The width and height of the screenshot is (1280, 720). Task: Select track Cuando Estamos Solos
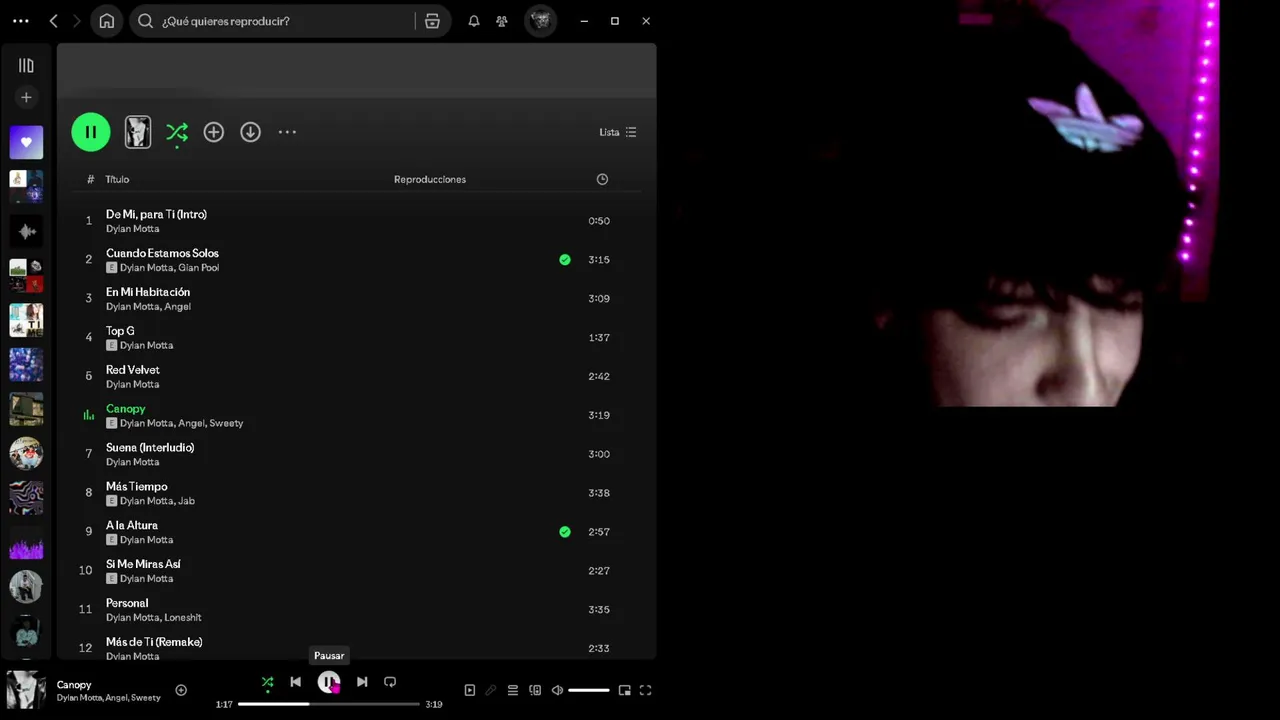pos(162,253)
